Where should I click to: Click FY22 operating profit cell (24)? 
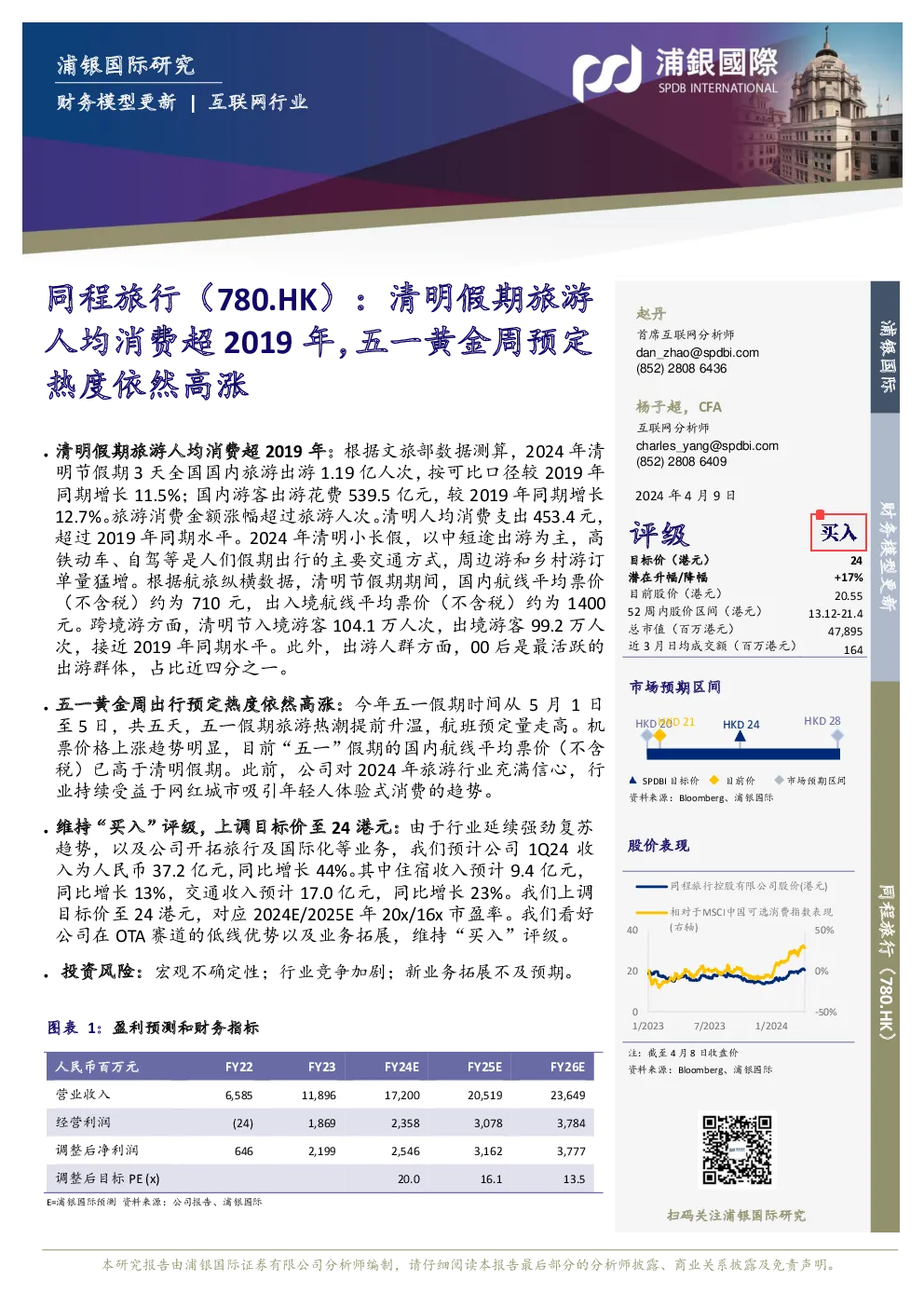243,1123
